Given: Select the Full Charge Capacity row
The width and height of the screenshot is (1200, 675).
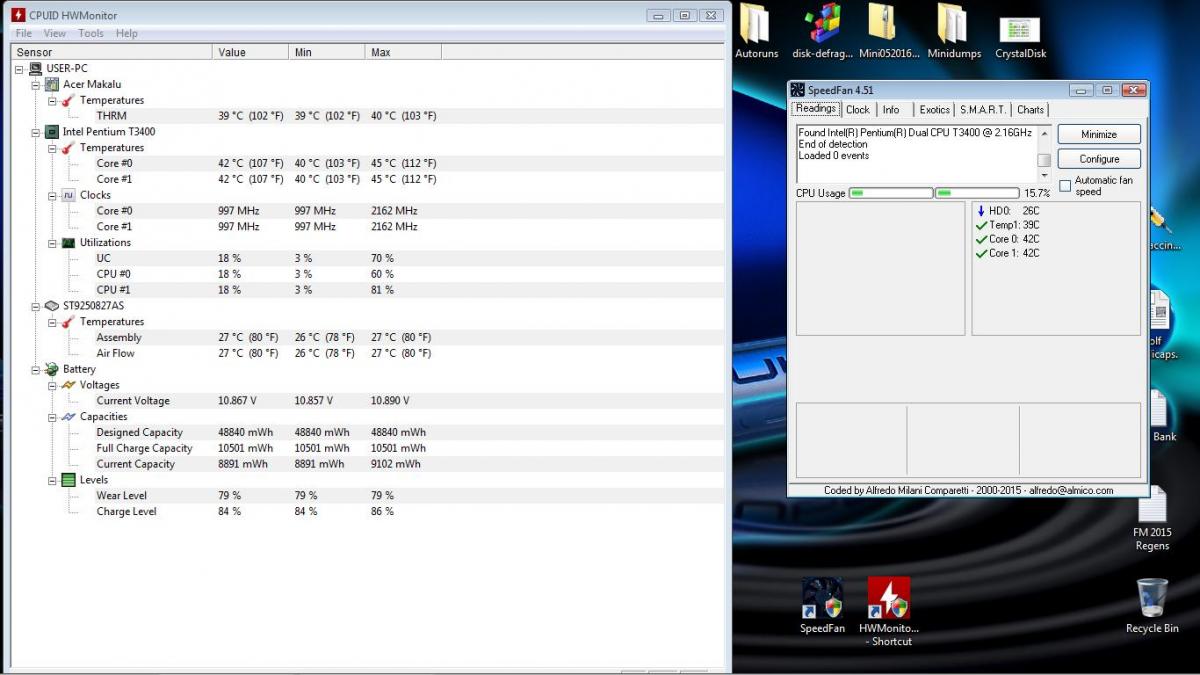Looking at the screenshot, I should click(368, 448).
